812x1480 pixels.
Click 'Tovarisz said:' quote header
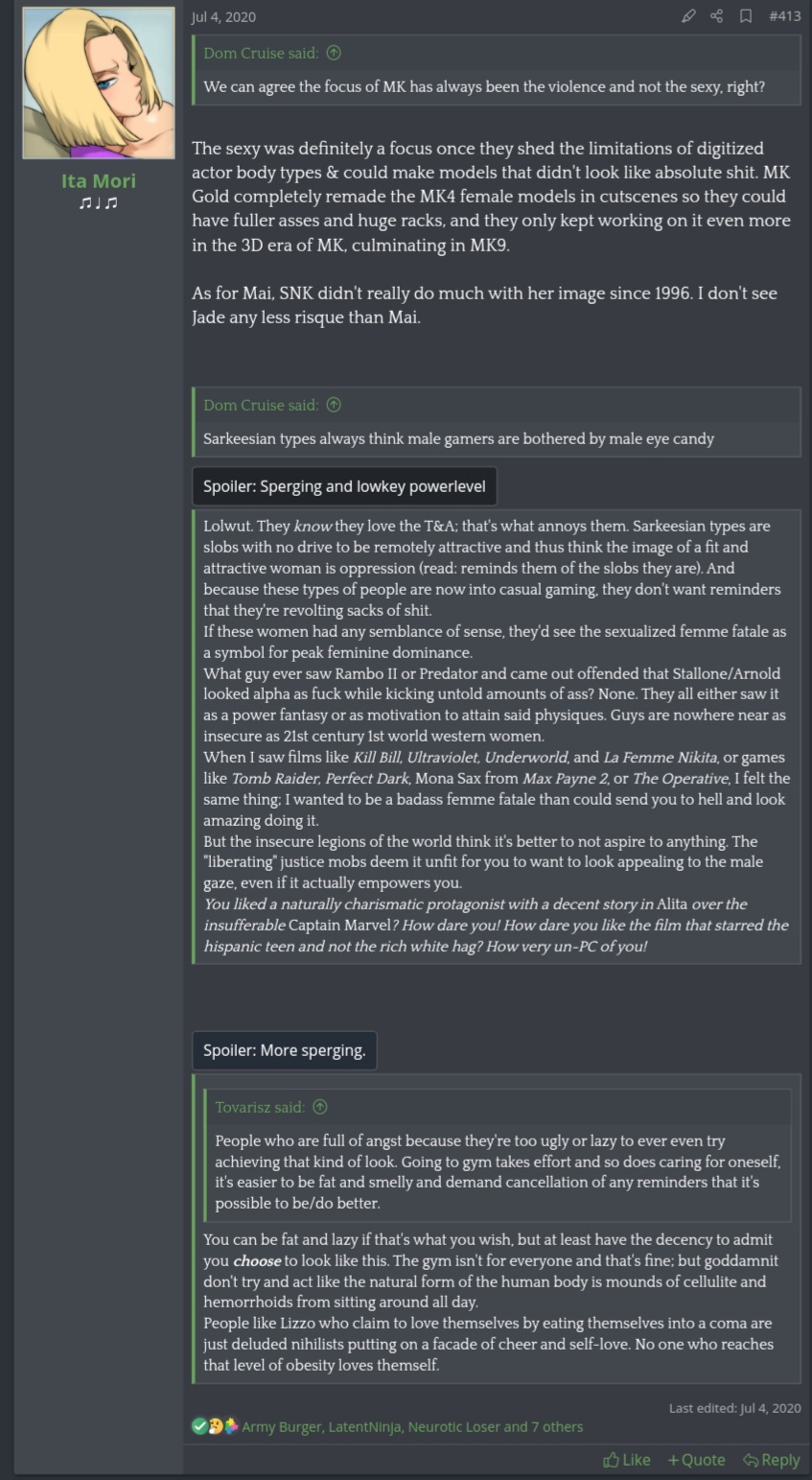260,1107
